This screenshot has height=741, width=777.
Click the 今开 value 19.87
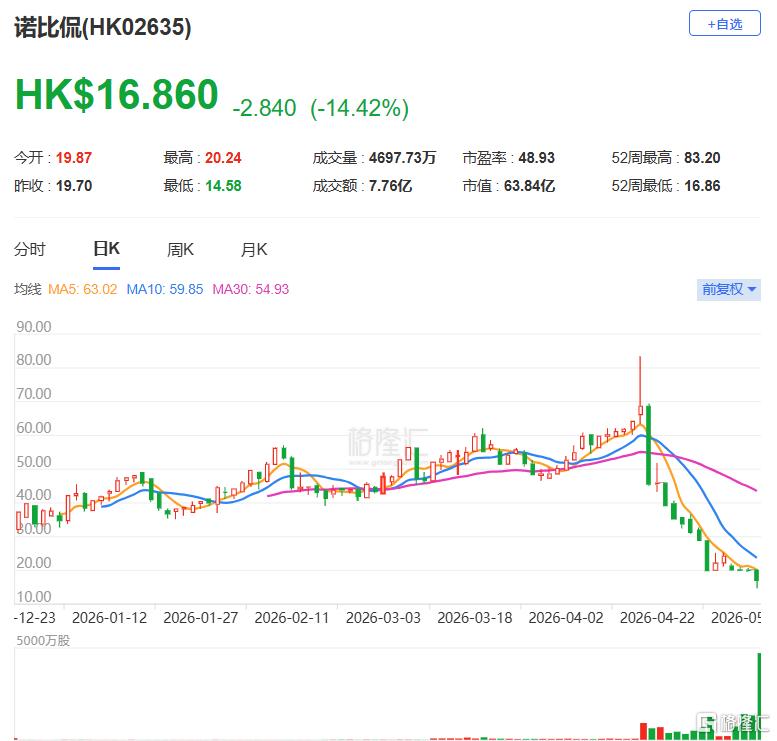[74, 158]
